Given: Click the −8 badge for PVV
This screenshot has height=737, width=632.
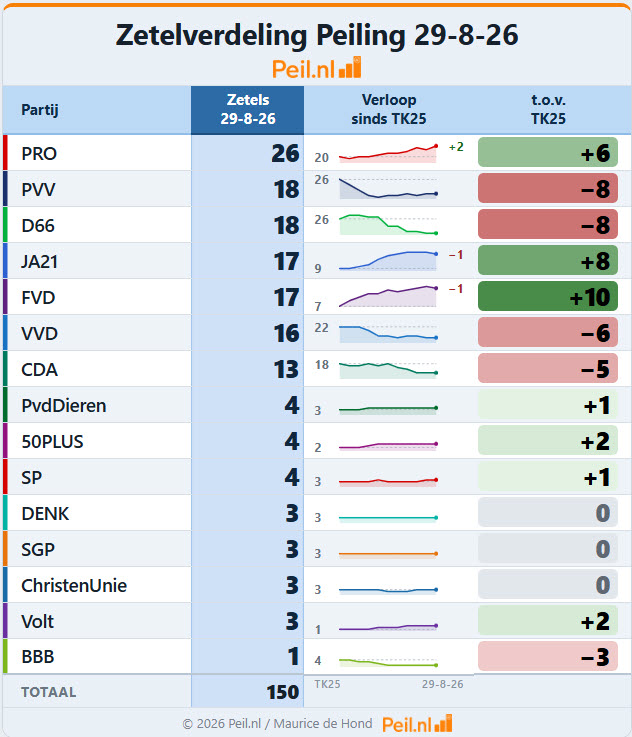Looking at the screenshot, I should [x=548, y=188].
